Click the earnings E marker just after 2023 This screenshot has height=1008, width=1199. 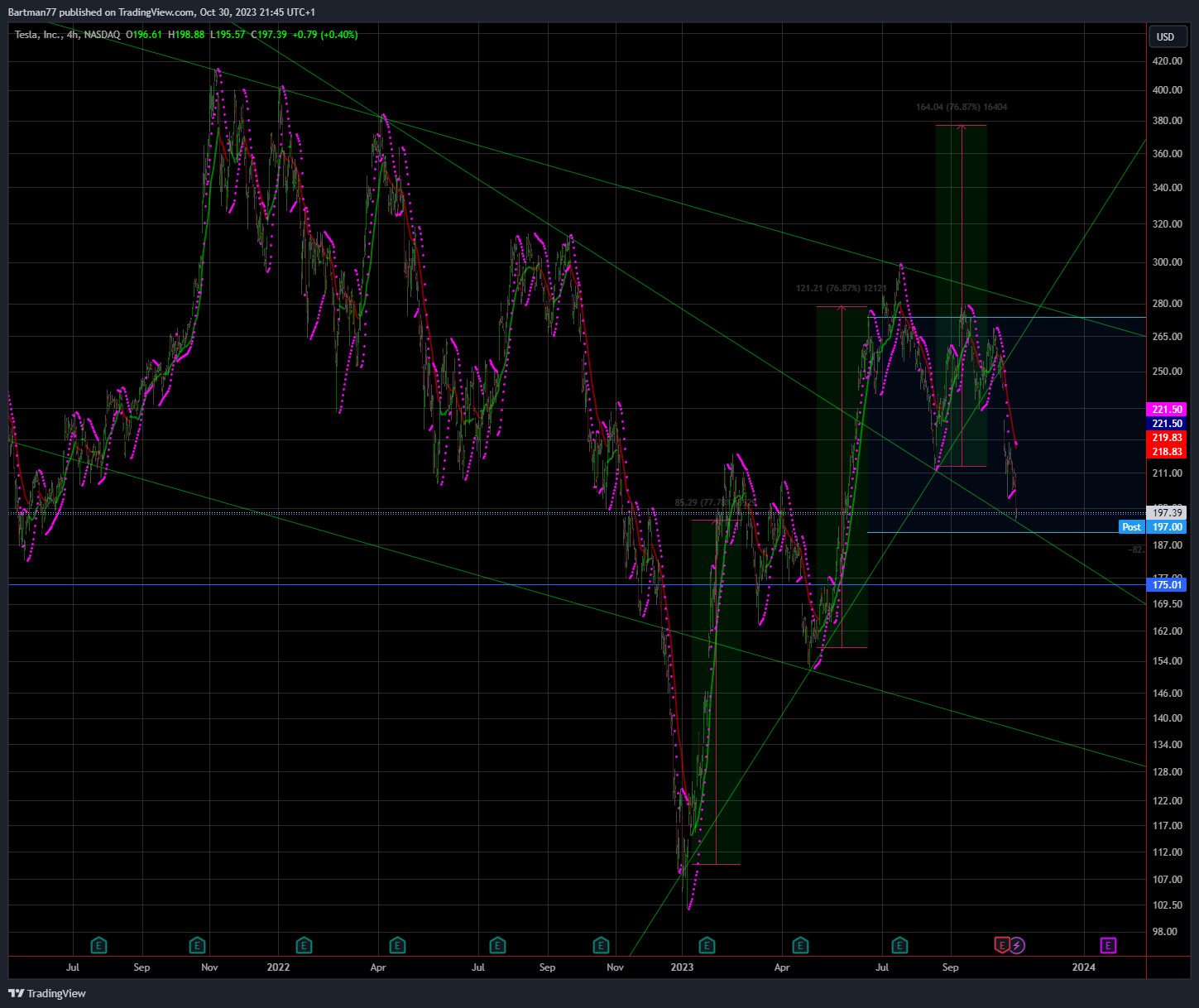point(707,944)
